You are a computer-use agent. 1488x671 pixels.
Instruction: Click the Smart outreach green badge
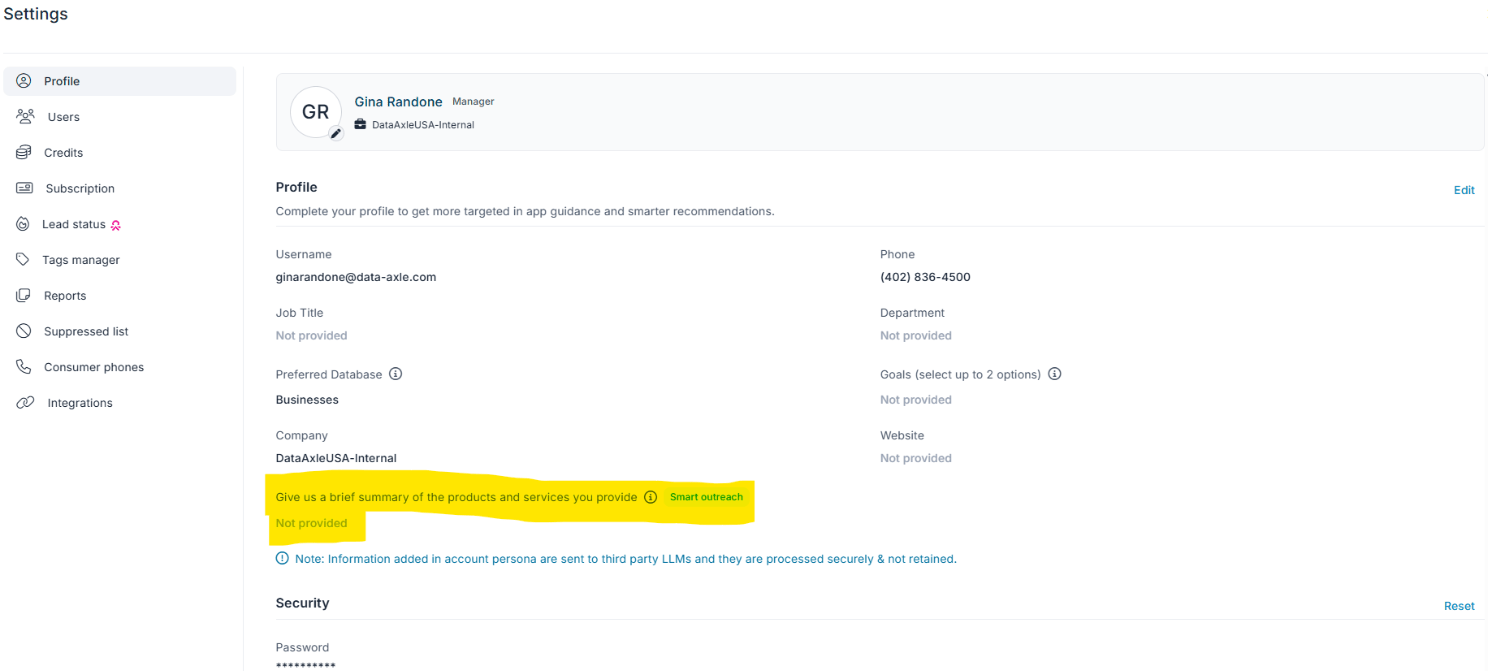tap(706, 497)
